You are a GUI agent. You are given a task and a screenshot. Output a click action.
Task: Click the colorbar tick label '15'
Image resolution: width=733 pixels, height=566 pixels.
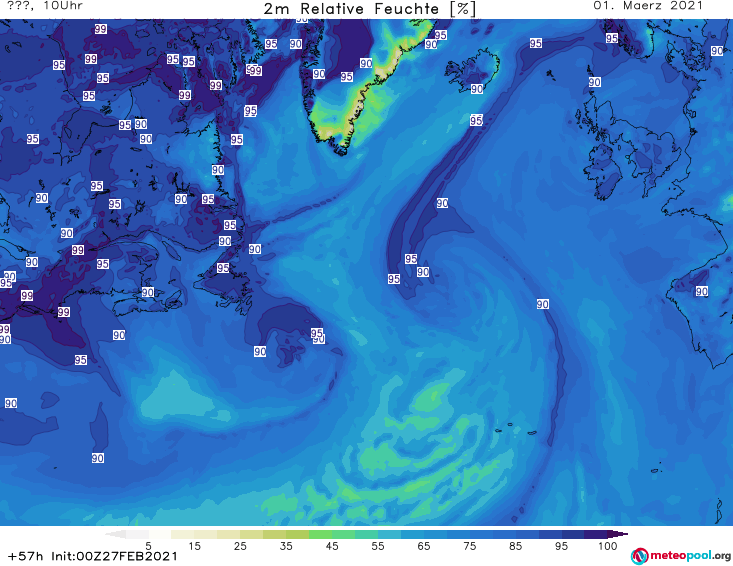pos(194,545)
